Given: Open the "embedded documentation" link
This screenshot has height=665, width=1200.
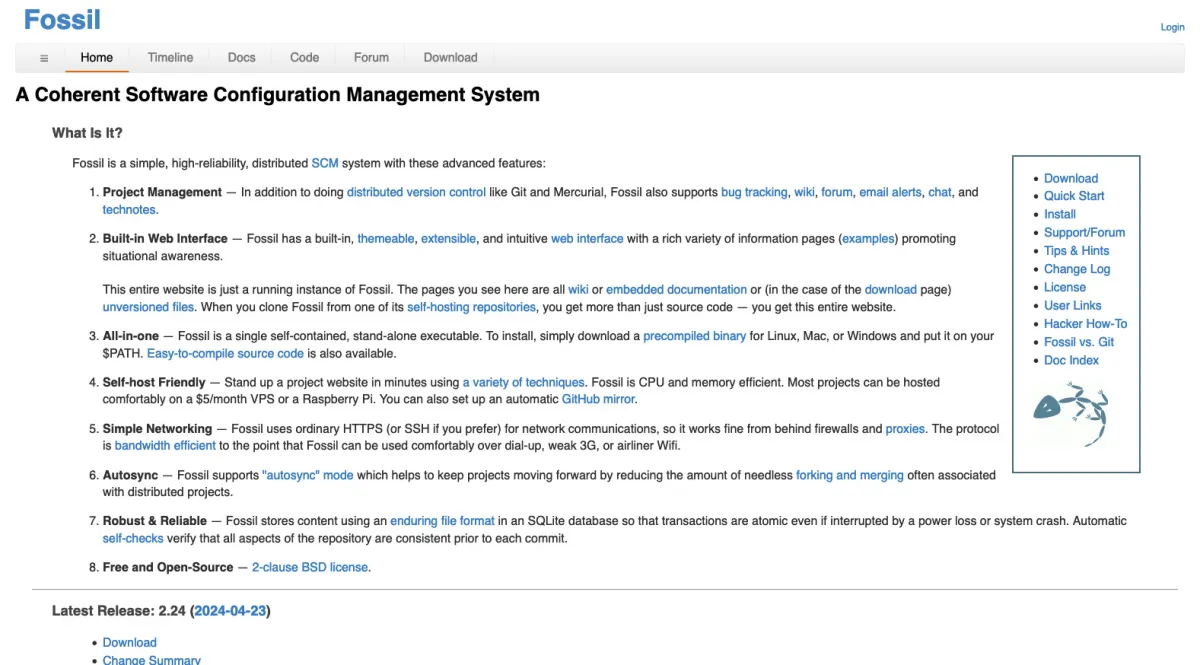Looking at the screenshot, I should click(677, 289).
